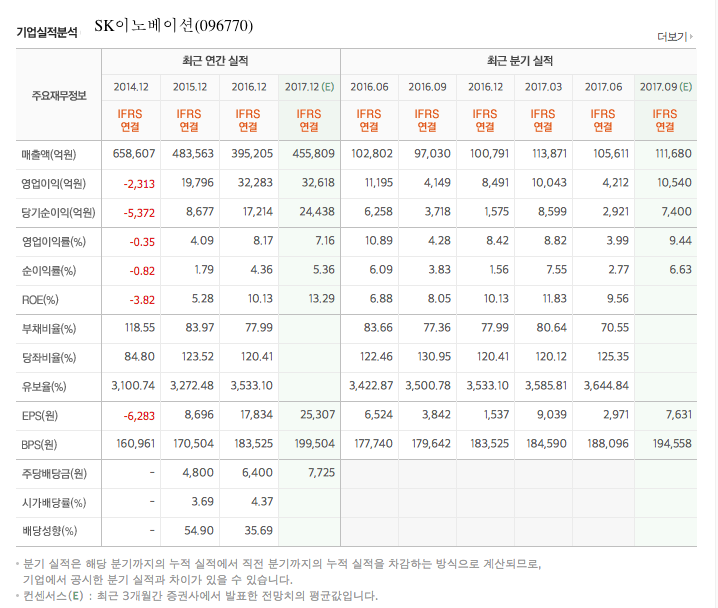Select the 10,540 quarterly profit estimate

coord(674,183)
